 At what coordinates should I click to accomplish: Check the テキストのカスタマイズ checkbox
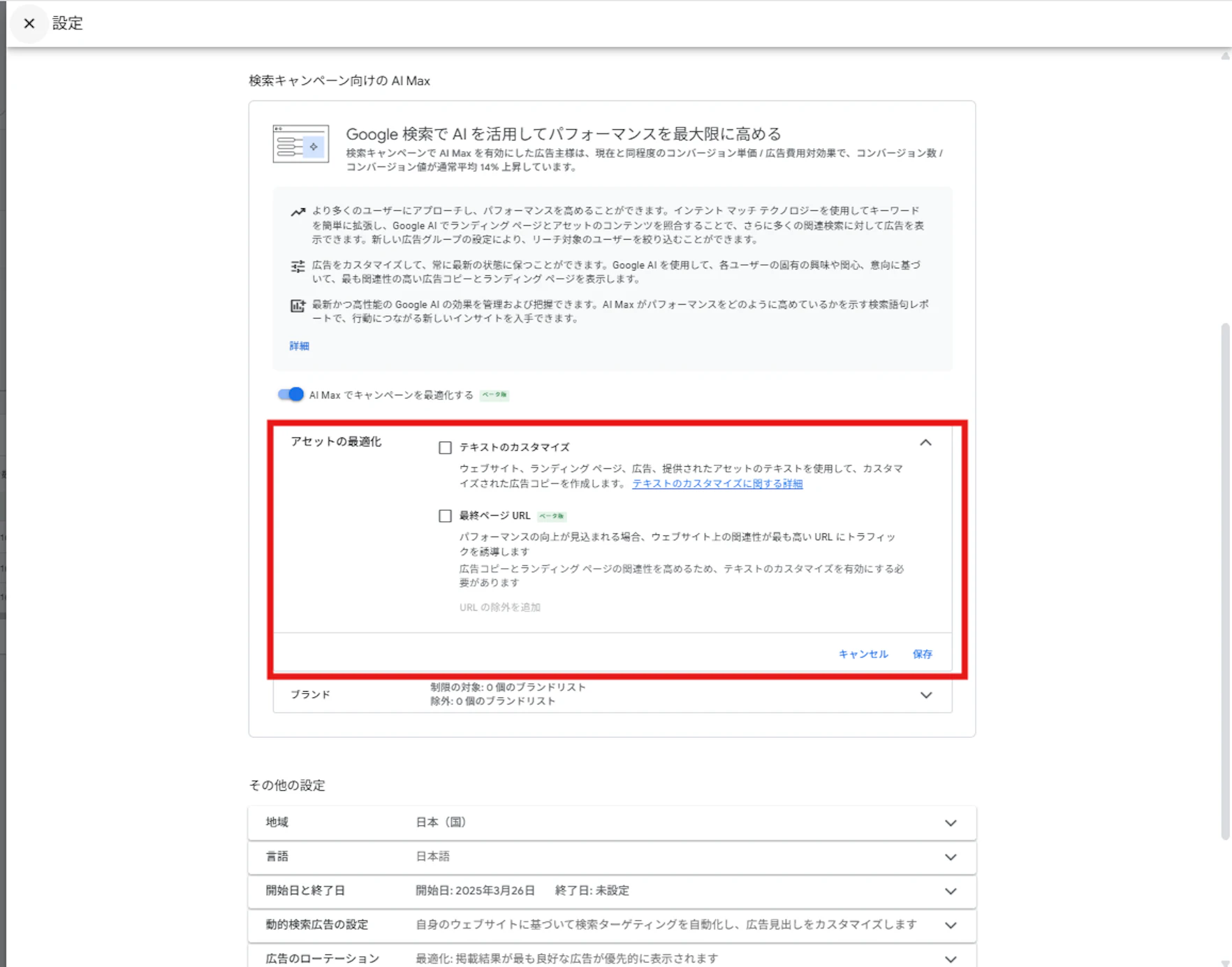(x=445, y=447)
